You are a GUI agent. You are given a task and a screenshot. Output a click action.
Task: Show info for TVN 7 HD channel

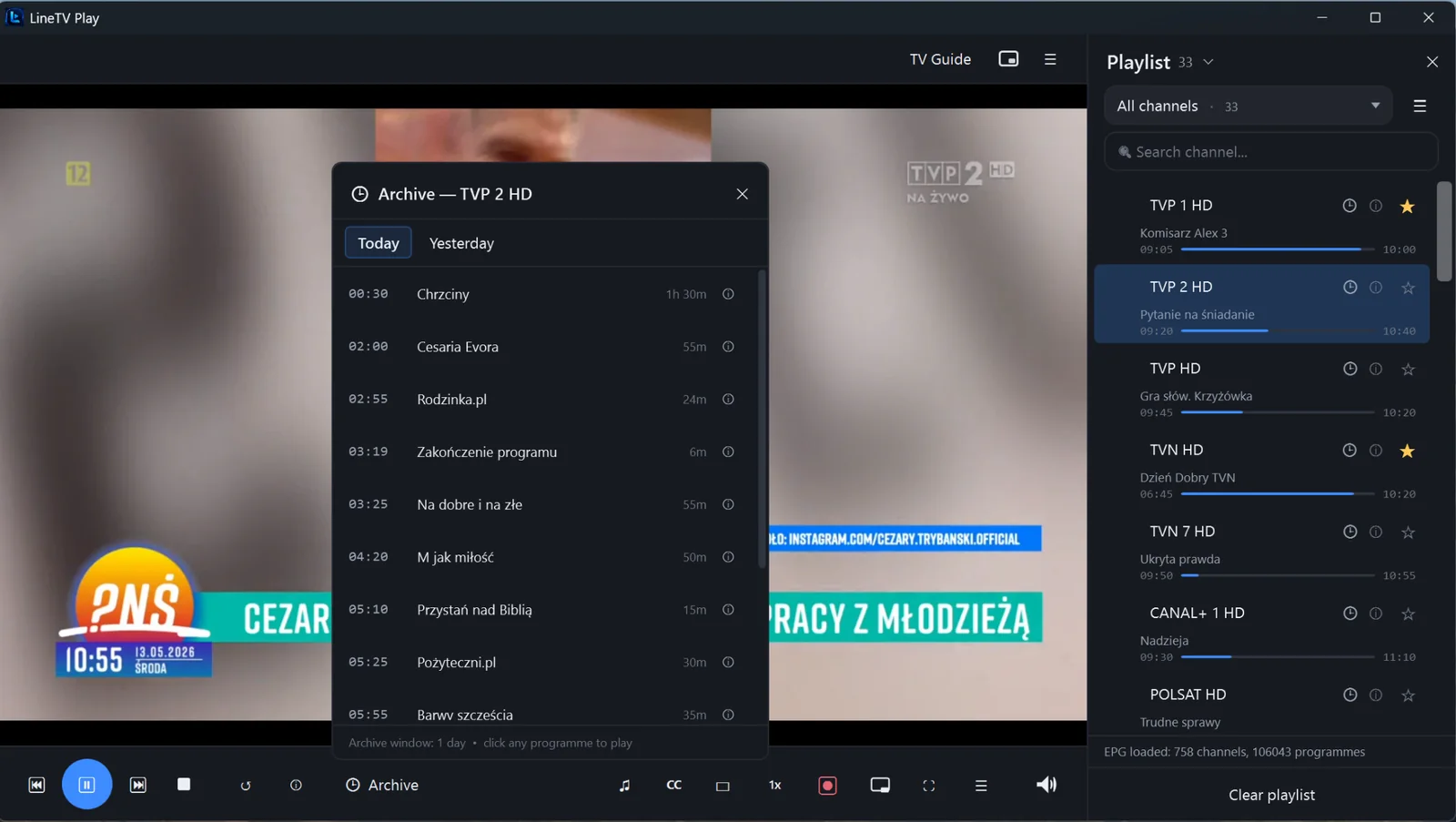point(1376,532)
